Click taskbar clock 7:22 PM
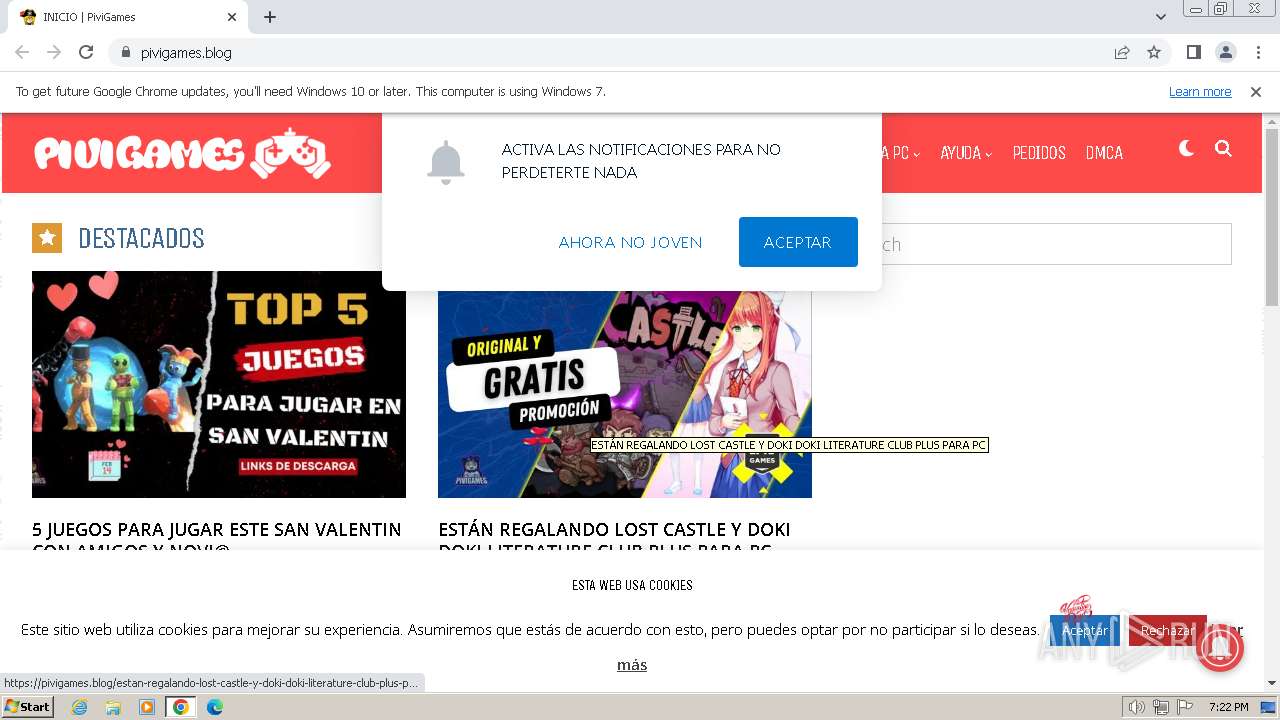Image resolution: width=1280 pixels, height=720 pixels. pyautogui.click(x=1229, y=707)
